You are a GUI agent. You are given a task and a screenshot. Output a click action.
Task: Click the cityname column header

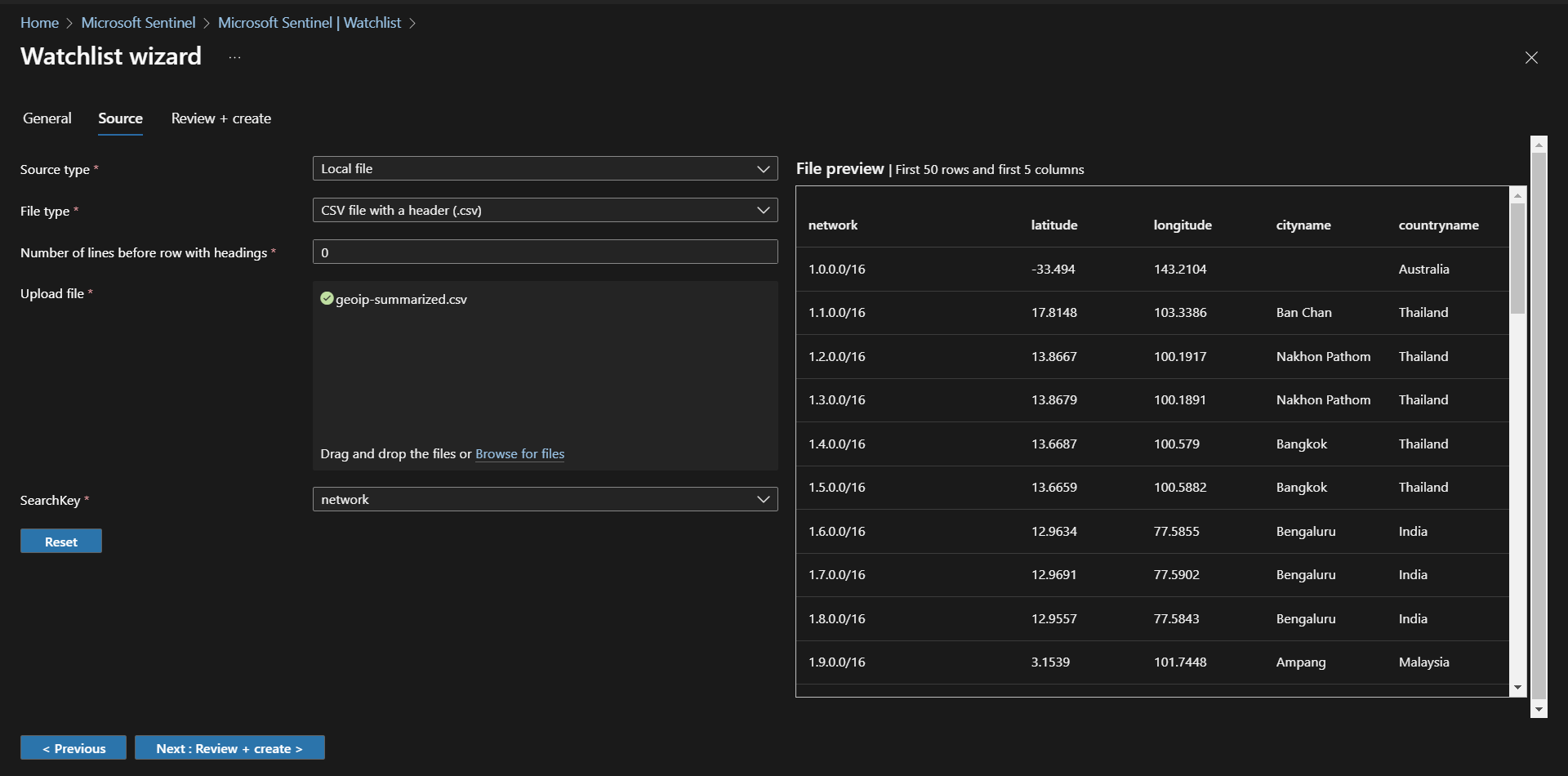pyautogui.click(x=1303, y=225)
